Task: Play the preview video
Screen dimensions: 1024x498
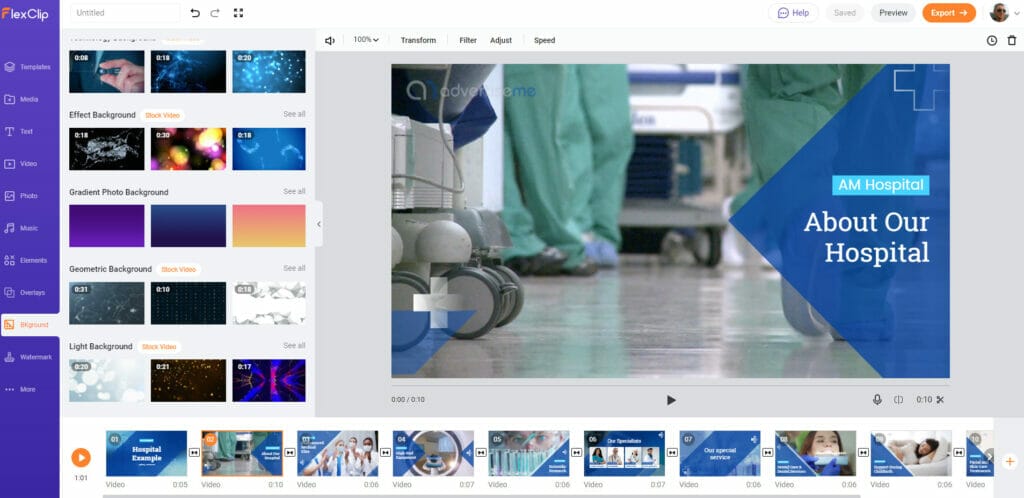Action: coord(671,400)
